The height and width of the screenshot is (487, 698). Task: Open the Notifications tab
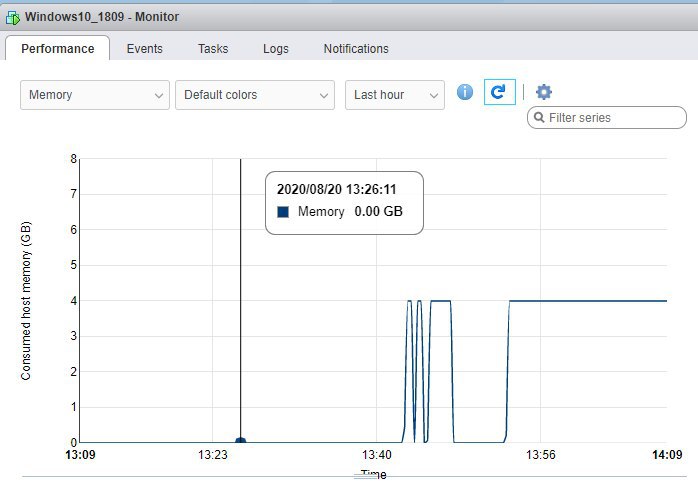point(356,49)
